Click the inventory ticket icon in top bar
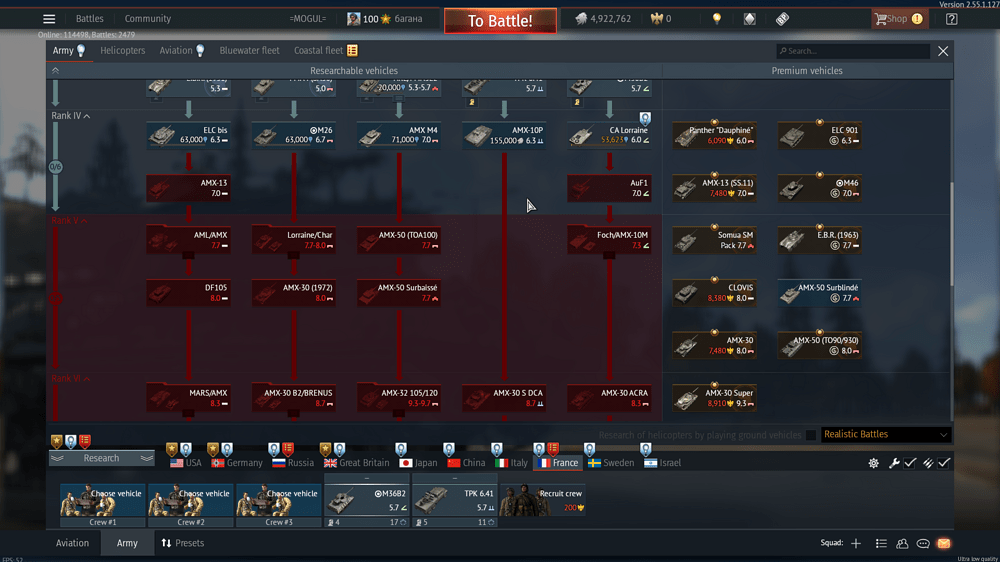 pos(783,19)
